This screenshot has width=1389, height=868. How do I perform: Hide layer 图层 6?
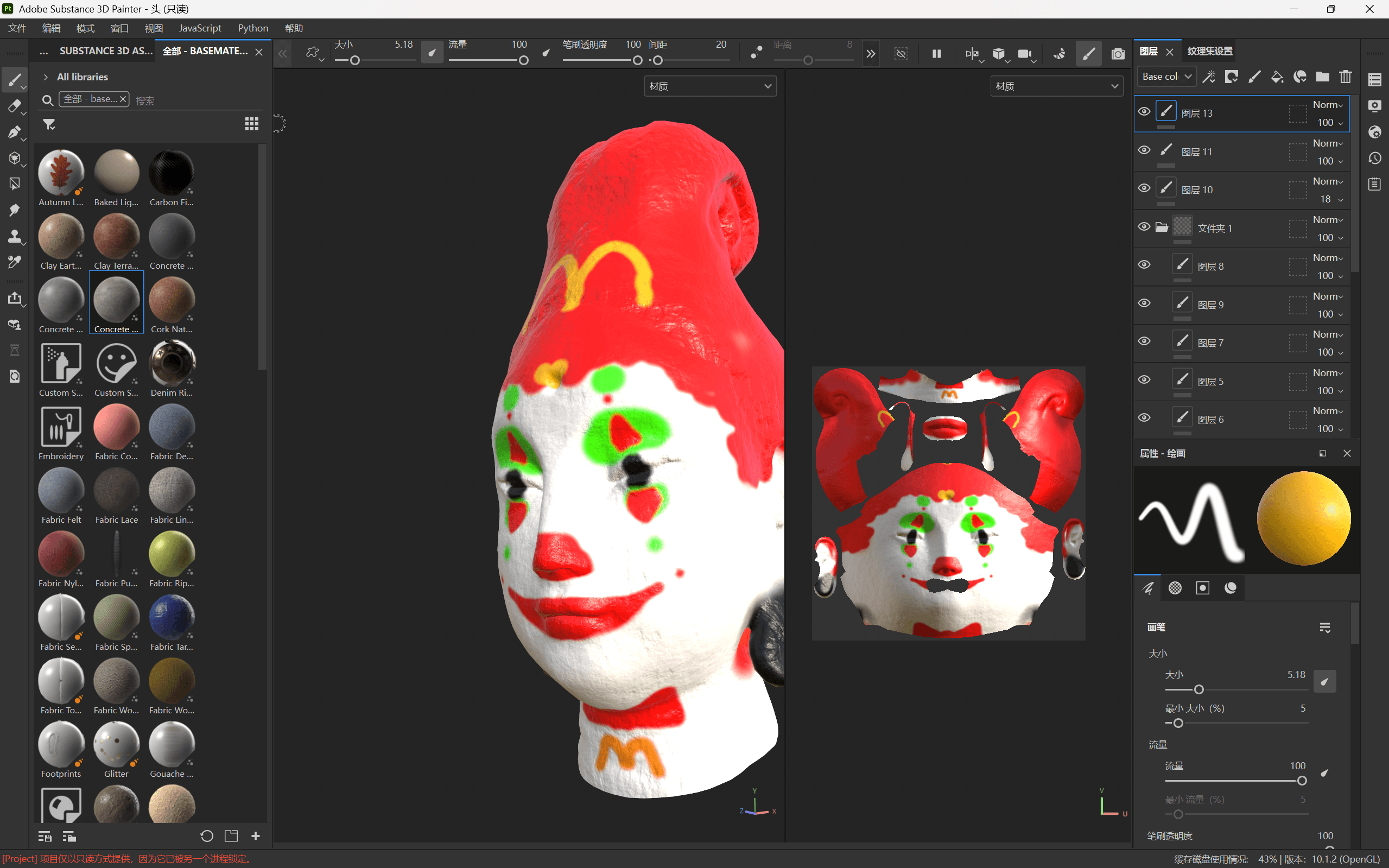pos(1144,418)
